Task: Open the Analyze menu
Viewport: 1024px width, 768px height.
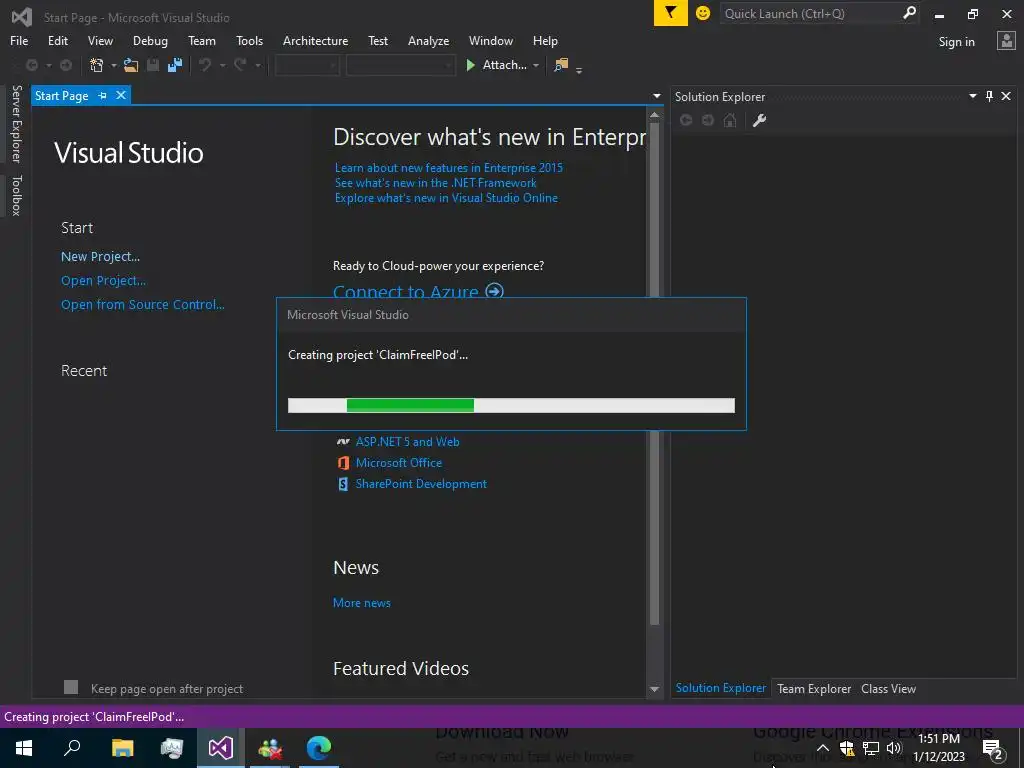Action: tap(428, 40)
